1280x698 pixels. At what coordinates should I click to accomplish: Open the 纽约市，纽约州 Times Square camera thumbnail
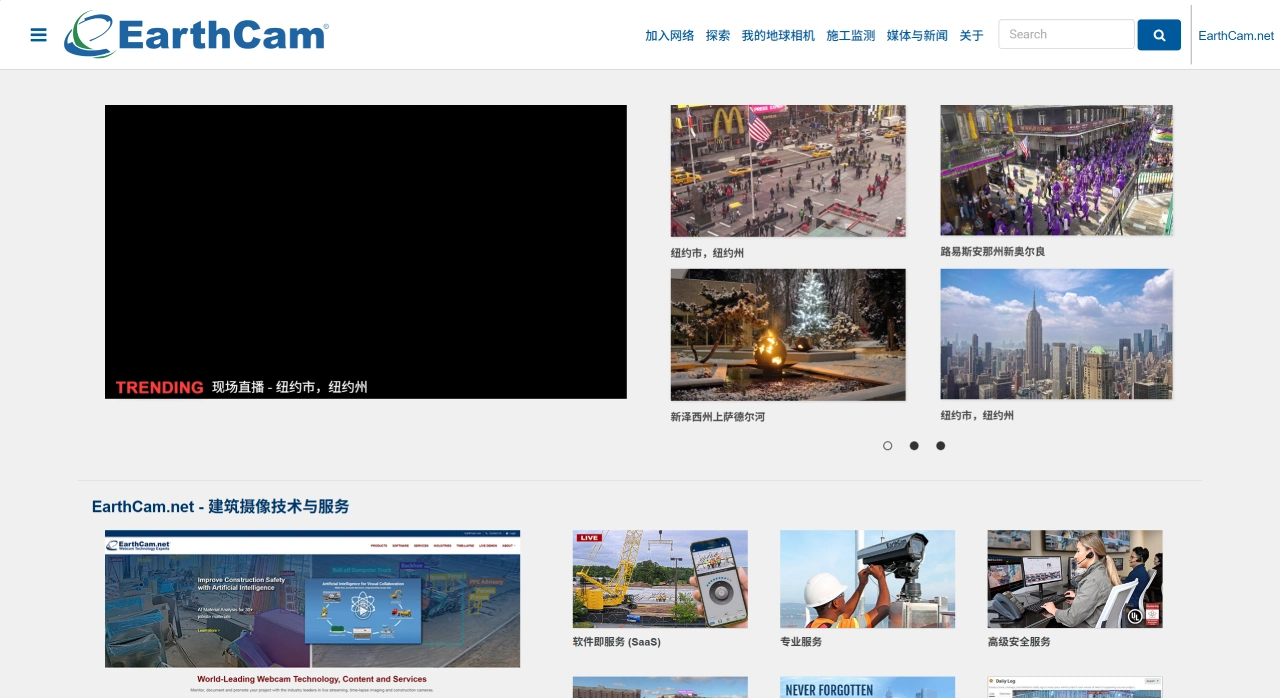pos(788,170)
